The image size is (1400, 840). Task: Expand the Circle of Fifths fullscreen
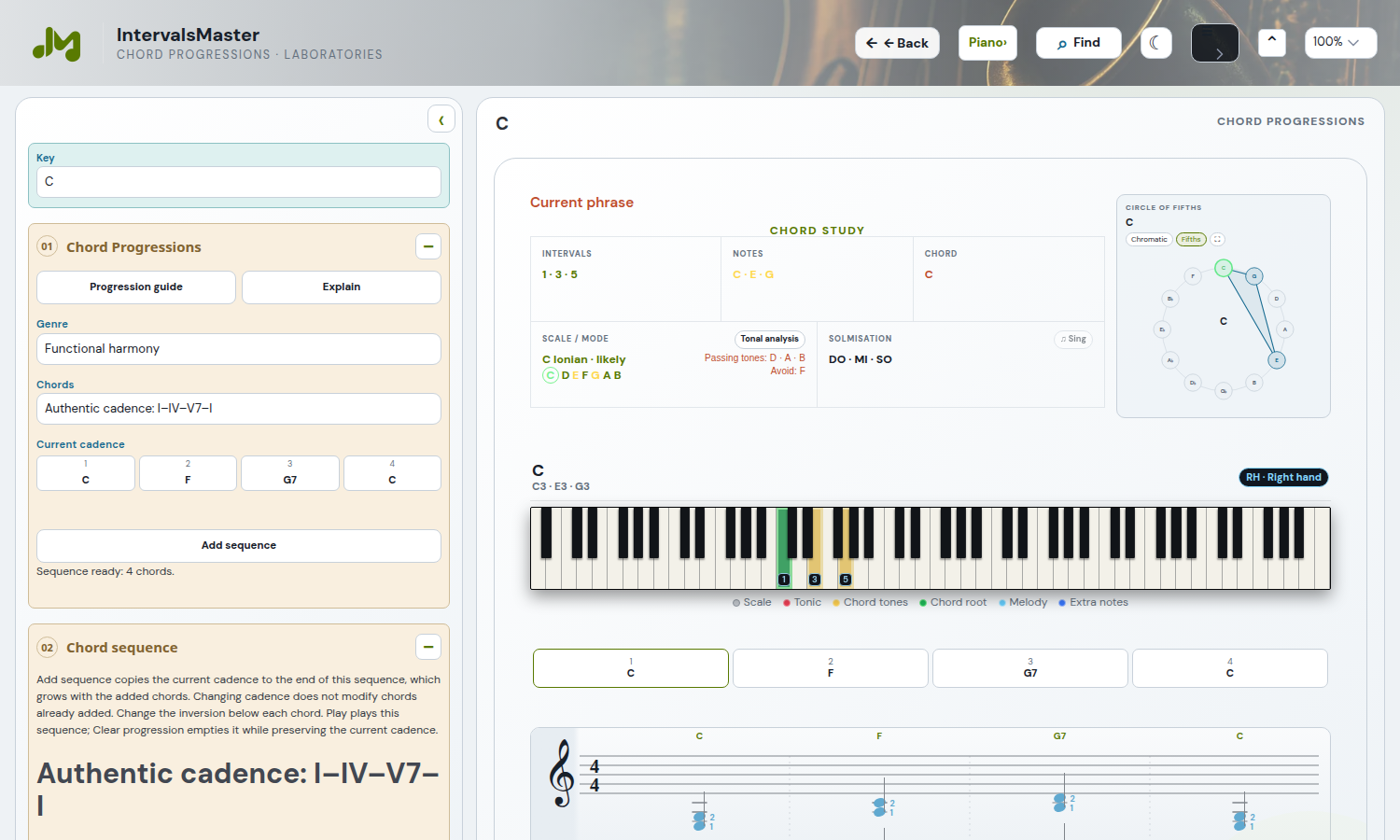[x=1217, y=240]
